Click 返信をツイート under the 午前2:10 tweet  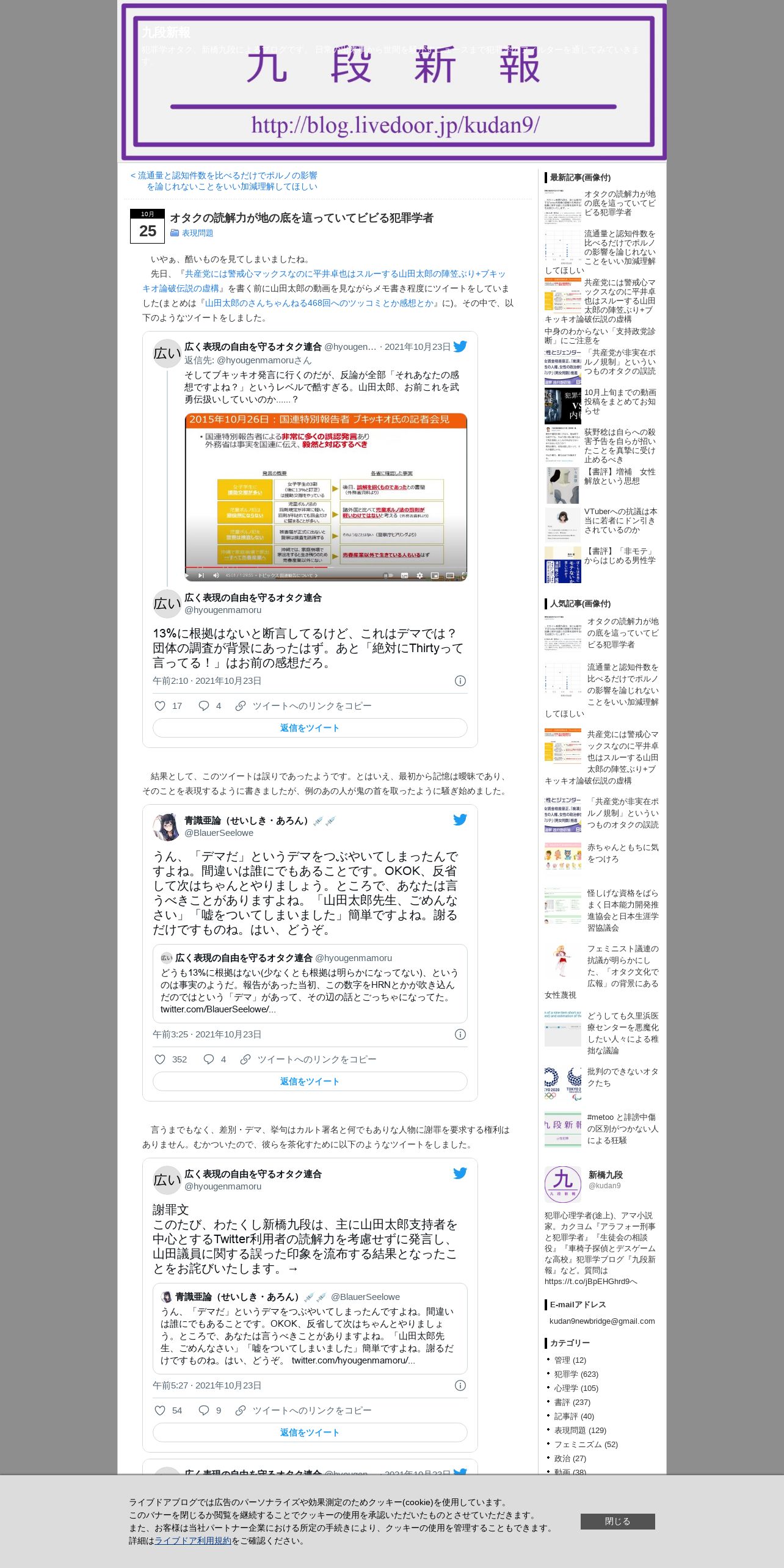[310, 728]
